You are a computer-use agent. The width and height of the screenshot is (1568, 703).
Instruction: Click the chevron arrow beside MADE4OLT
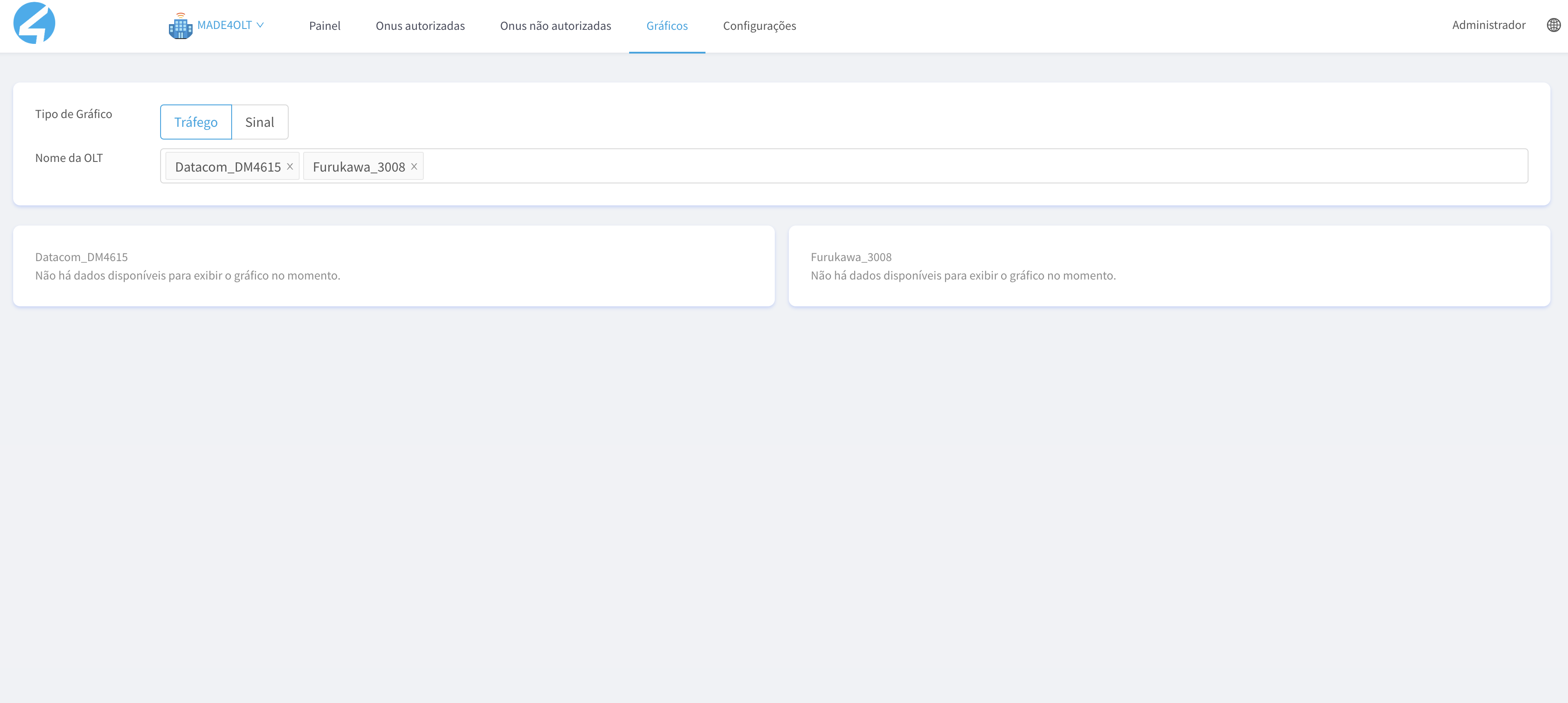click(x=260, y=25)
